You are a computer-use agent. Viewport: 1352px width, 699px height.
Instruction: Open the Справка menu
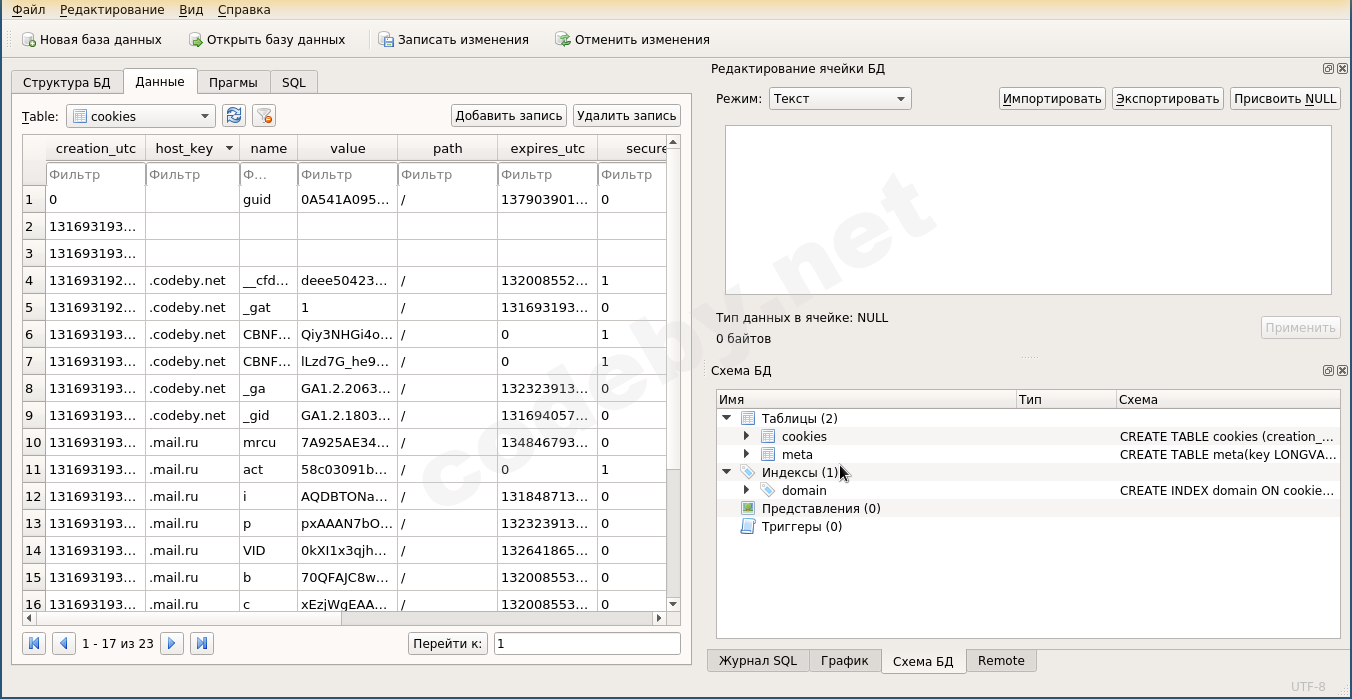coord(244,10)
